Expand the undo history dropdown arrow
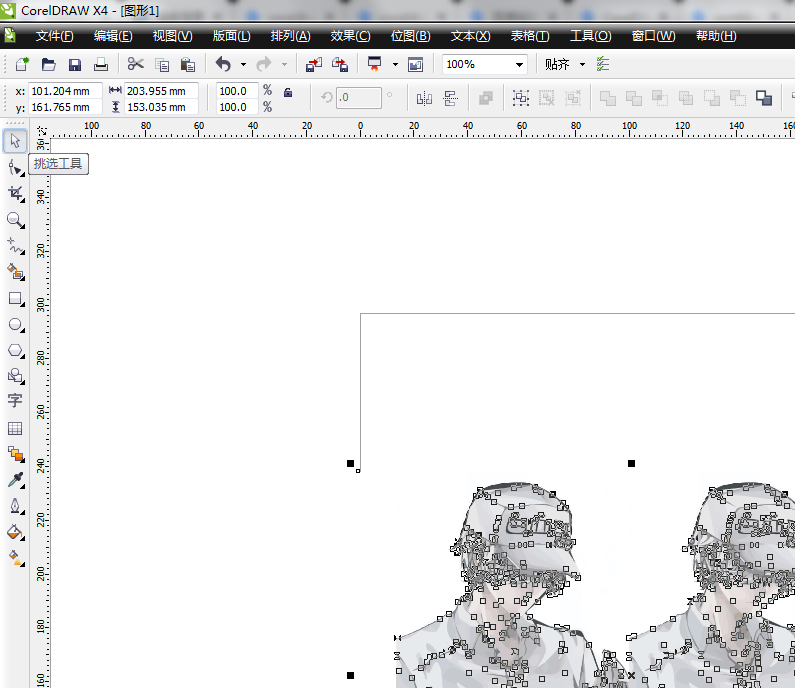This screenshot has height=688, width=795. coord(243,64)
